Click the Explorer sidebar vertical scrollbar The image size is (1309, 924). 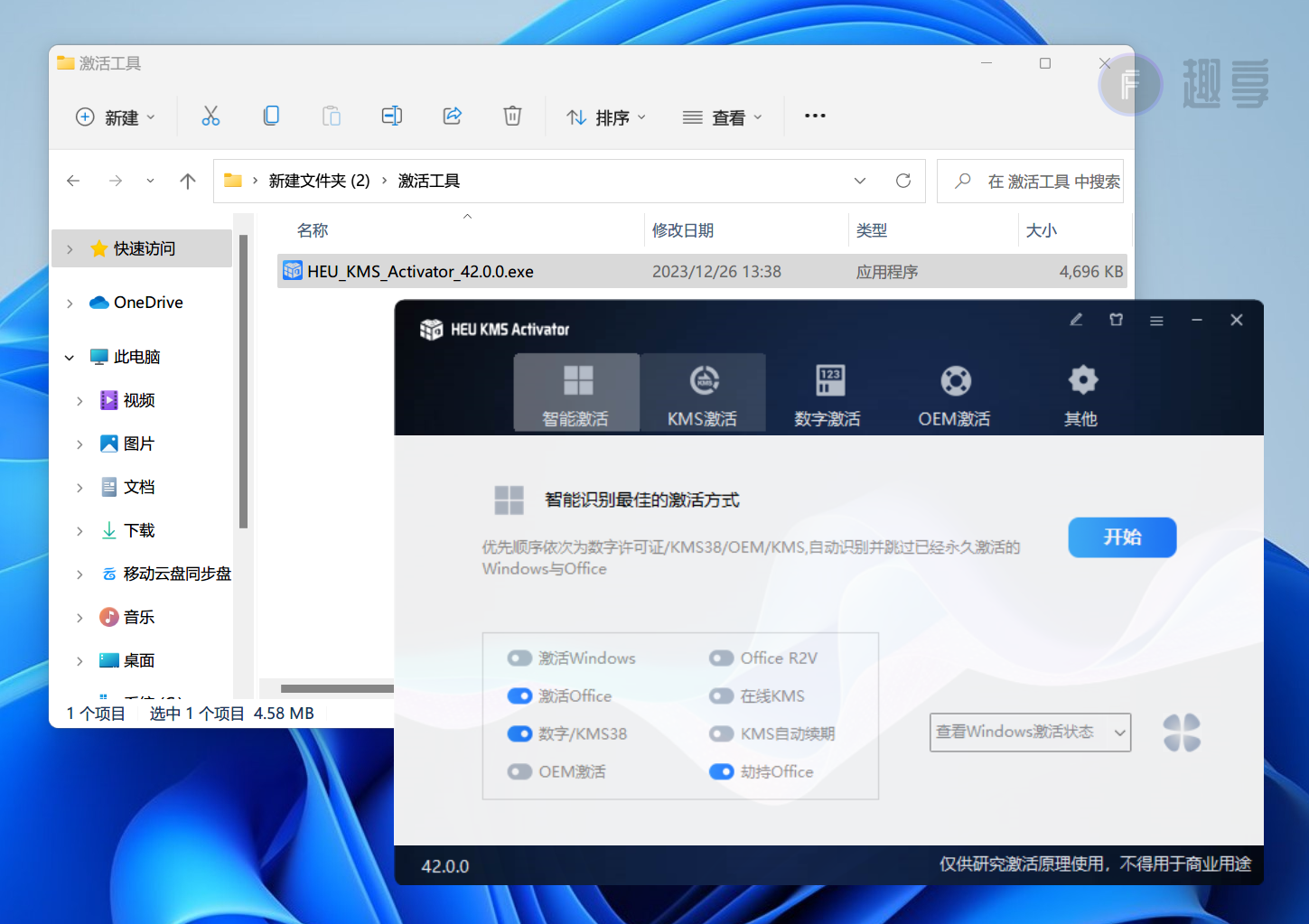point(243,379)
